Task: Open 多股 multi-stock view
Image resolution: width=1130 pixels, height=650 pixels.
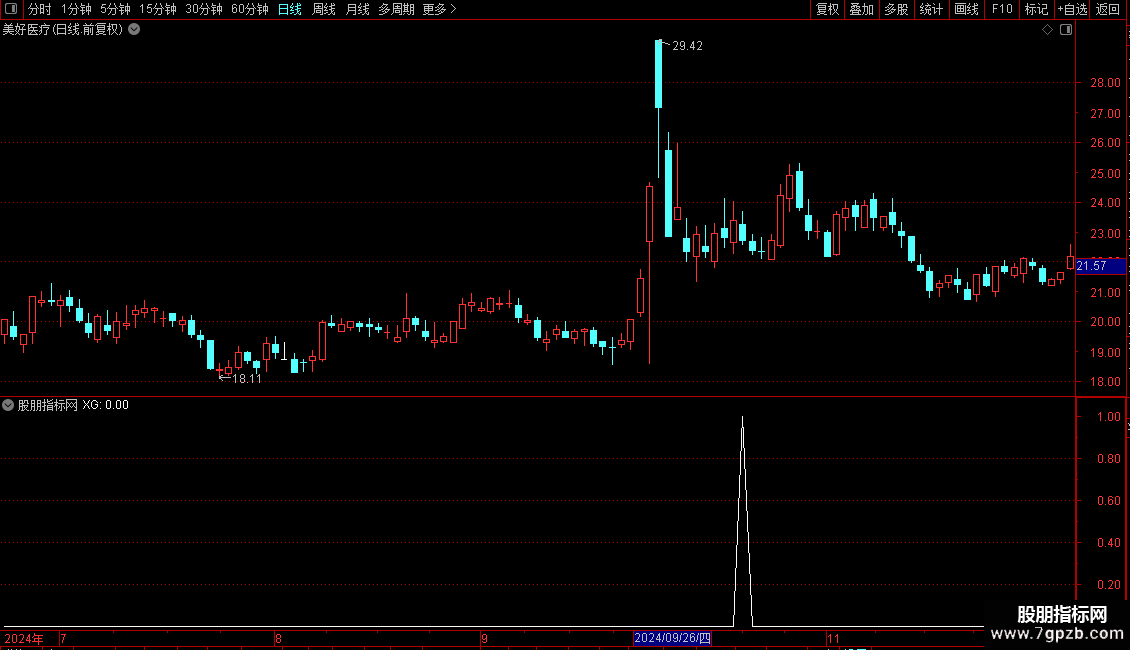Action: (x=896, y=9)
